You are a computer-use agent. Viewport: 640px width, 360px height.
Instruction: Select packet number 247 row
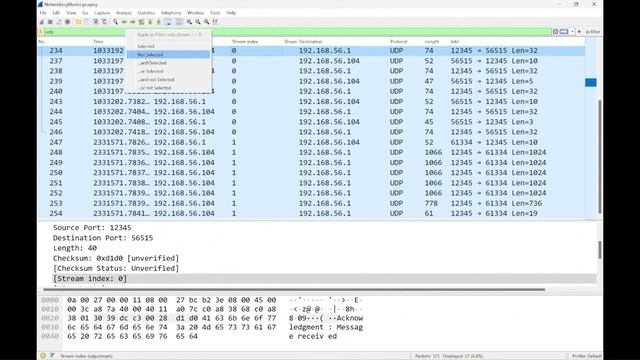311,142
